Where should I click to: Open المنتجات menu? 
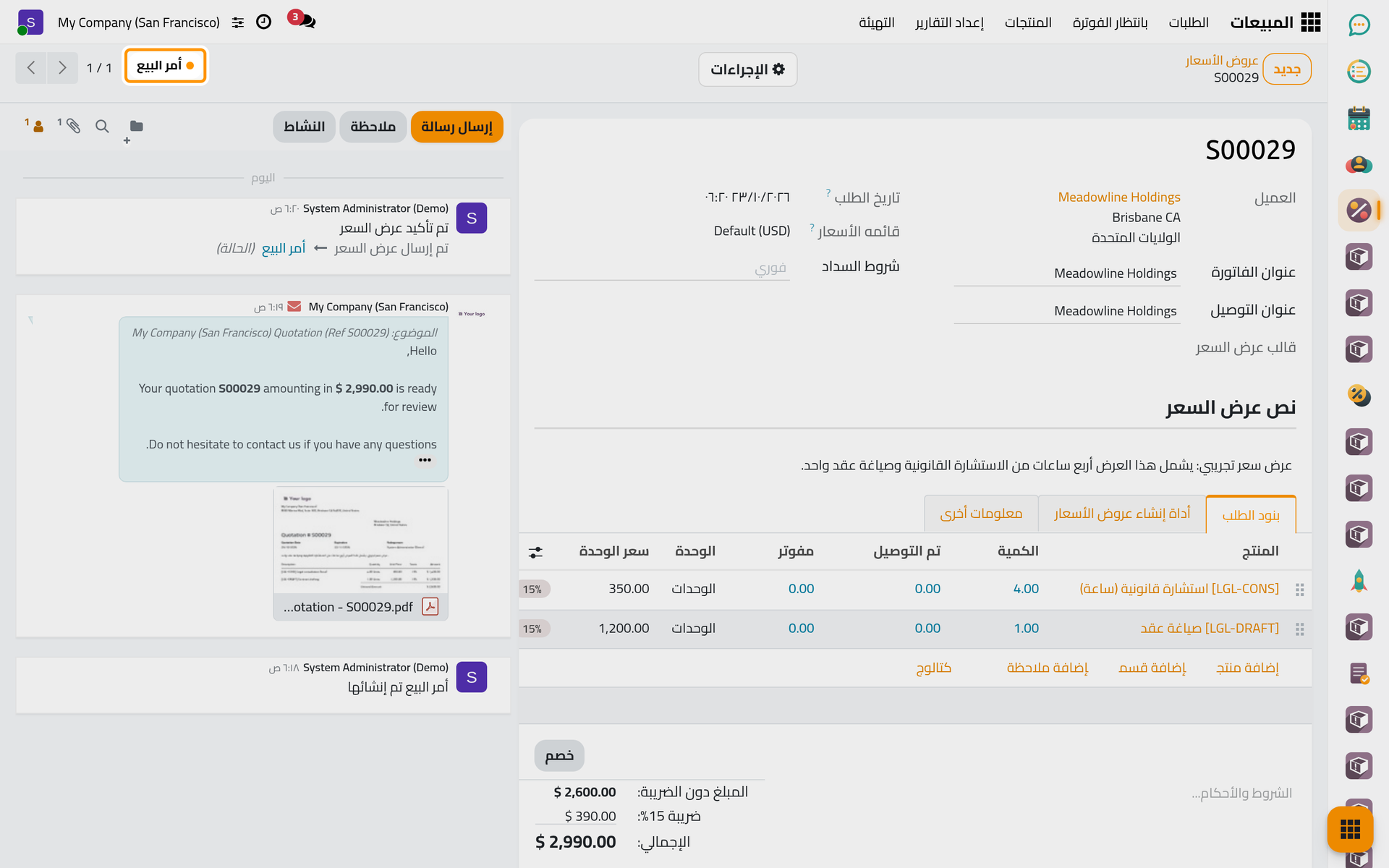[x=1028, y=22]
